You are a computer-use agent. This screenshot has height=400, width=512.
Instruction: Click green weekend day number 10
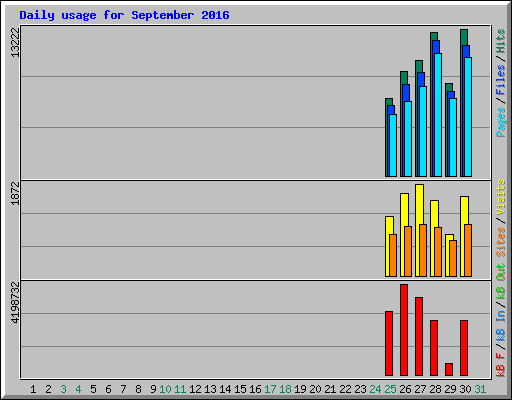(x=165, y=389)
